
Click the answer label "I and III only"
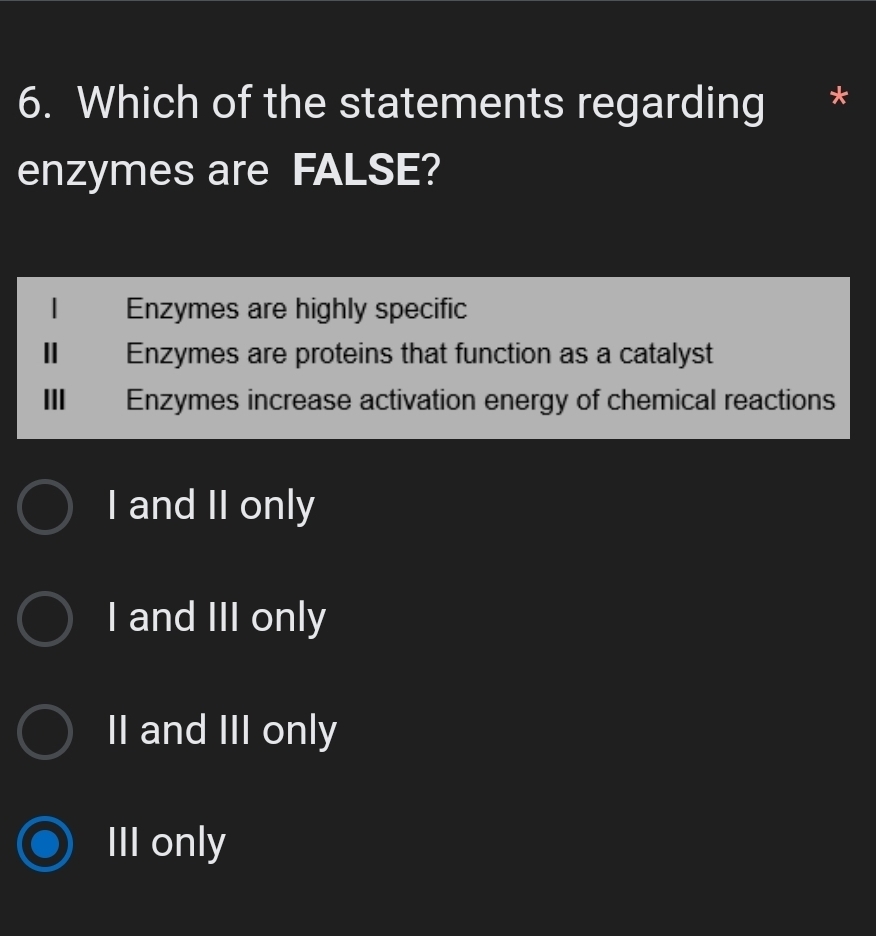[x=216, y=617]
